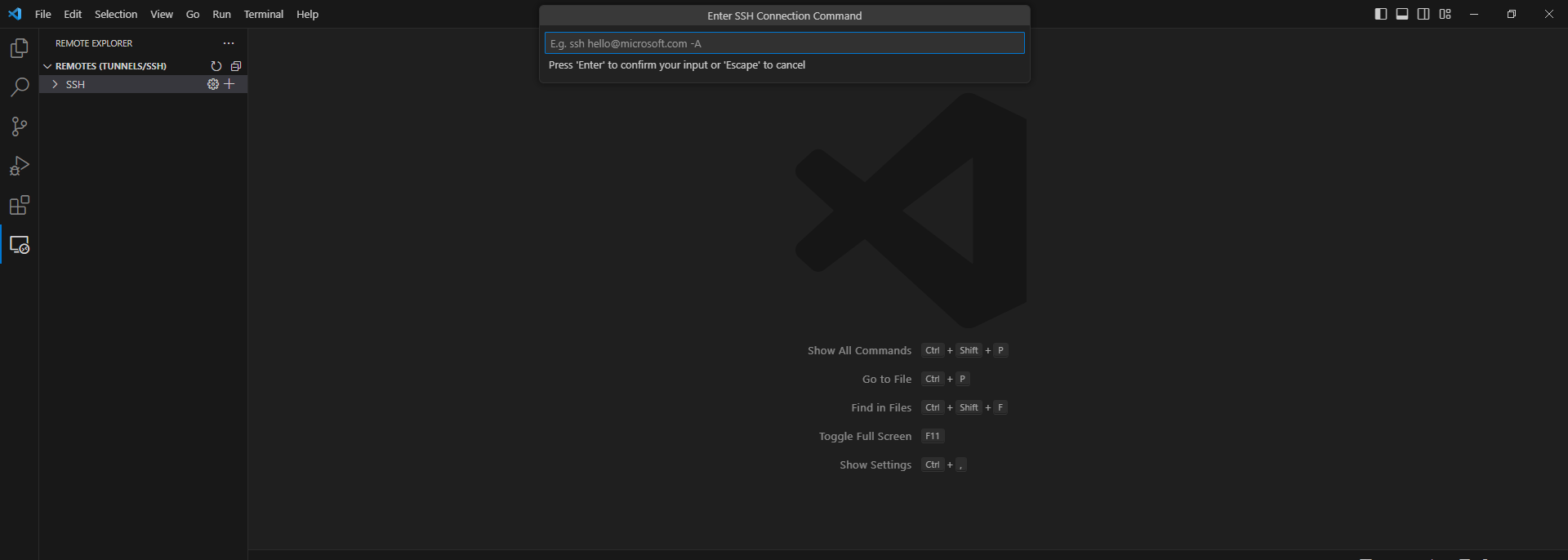Click the Show Settings hint
Screen dimensions: 1568x560
pos(875,464)
